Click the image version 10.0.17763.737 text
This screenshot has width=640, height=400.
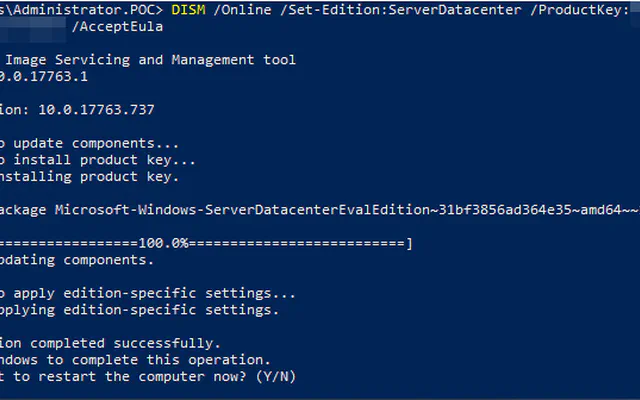96,110
